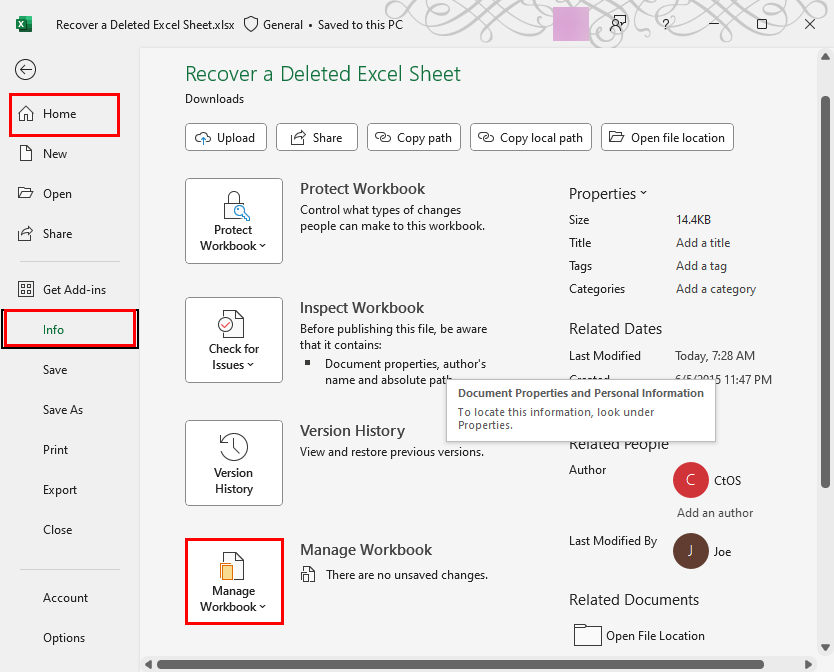Screen dimensions: 834x672
Task: Click the scroll down arrow
Action: 825,648
